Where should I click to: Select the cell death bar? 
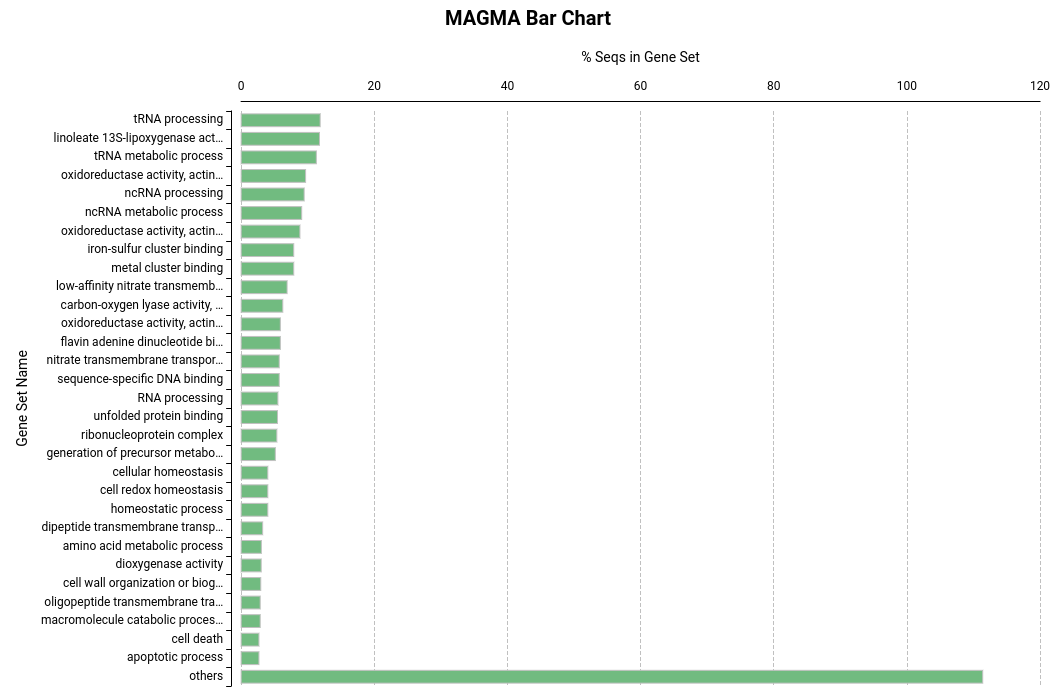tap(250, 639)
